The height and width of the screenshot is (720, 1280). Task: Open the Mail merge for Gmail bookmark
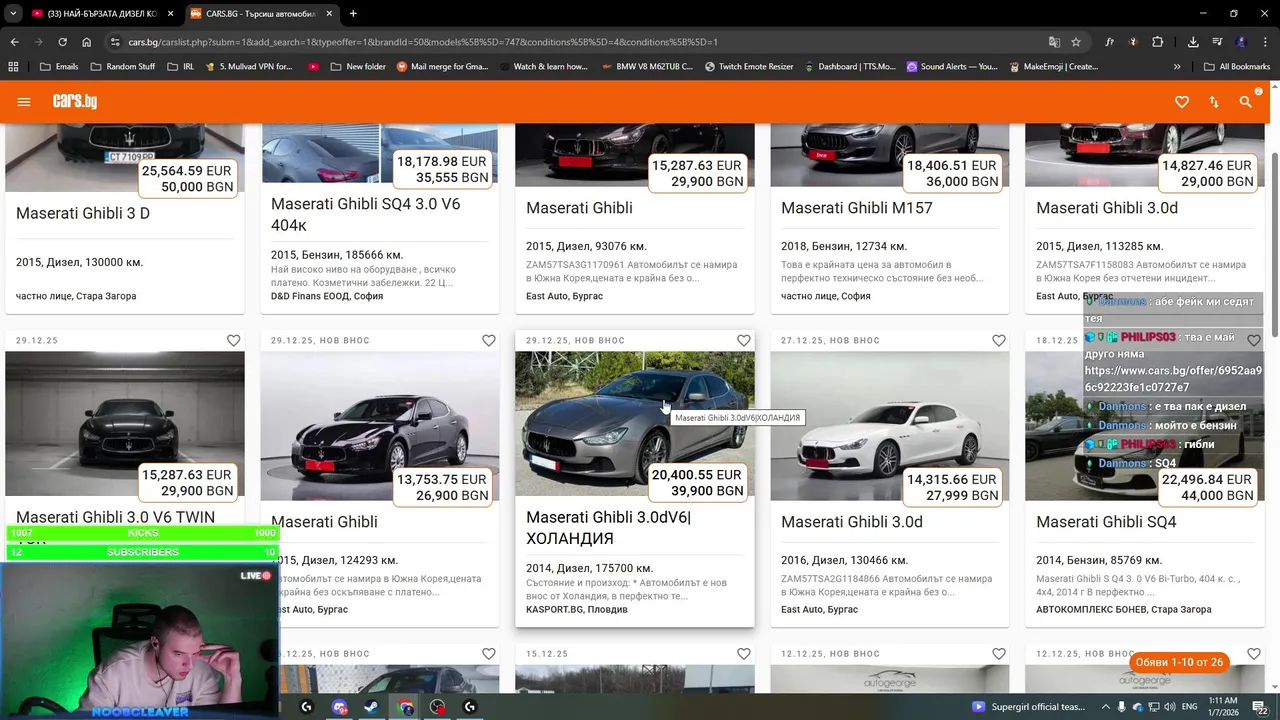442,67
